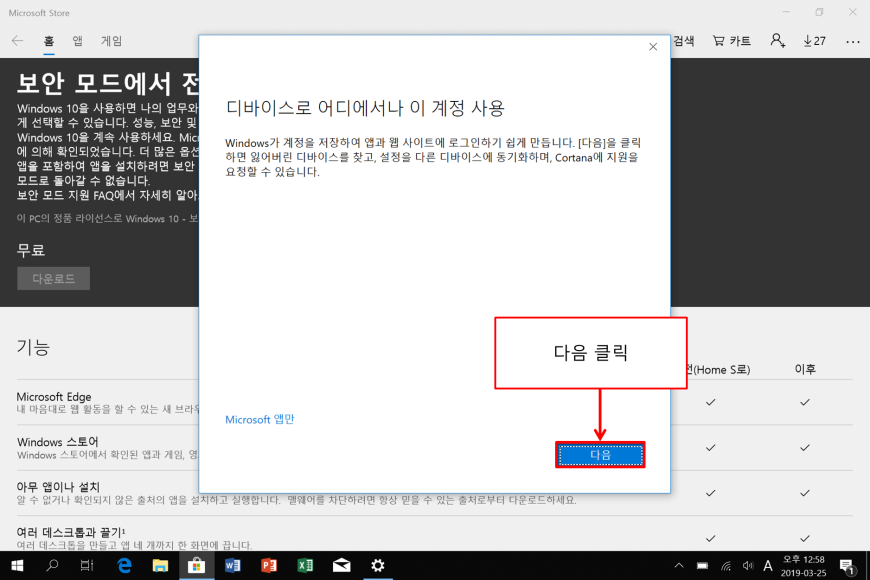This screenshot has height=580, width=870.
Task: Close the Microsoft Store window
Action: (853, 12)
